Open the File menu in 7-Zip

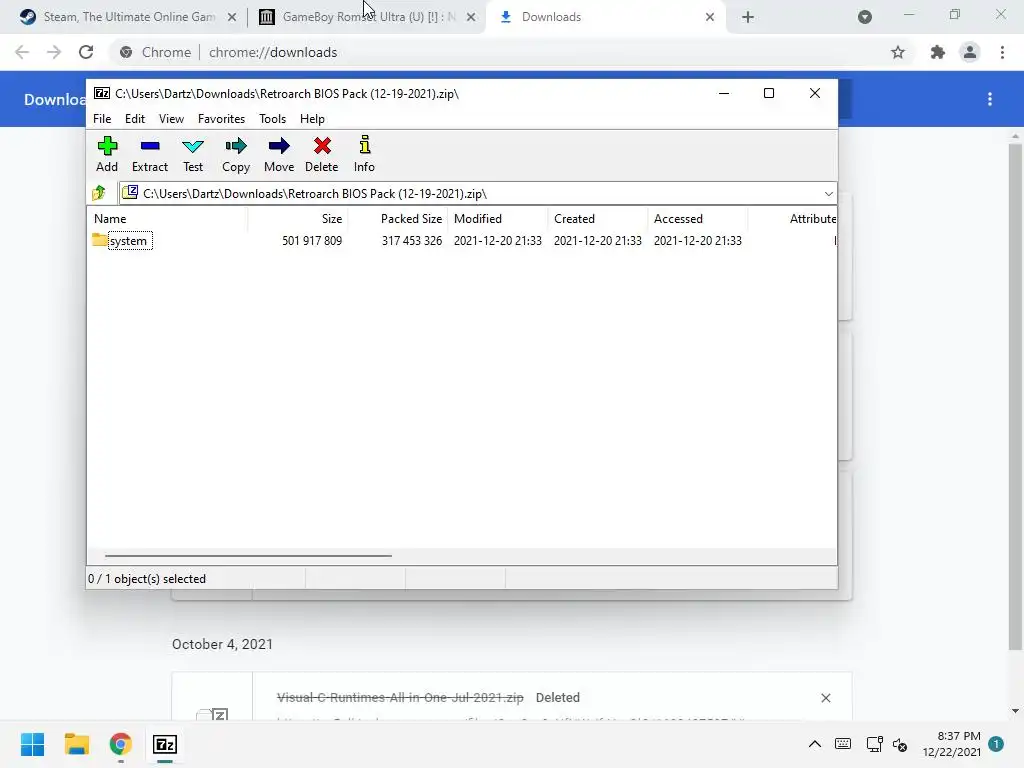102,119
